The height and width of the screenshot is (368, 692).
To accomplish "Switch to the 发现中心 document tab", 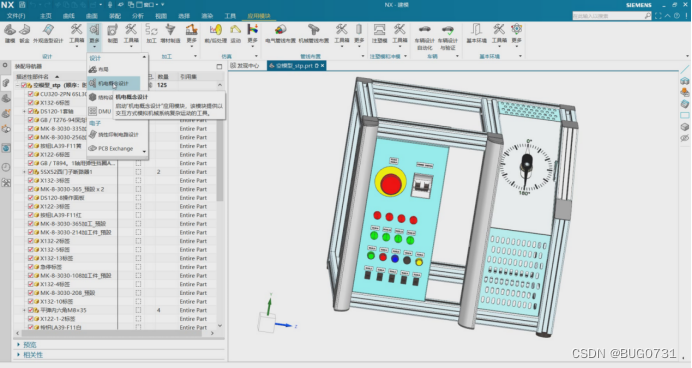I will click(x=245, y=66).
